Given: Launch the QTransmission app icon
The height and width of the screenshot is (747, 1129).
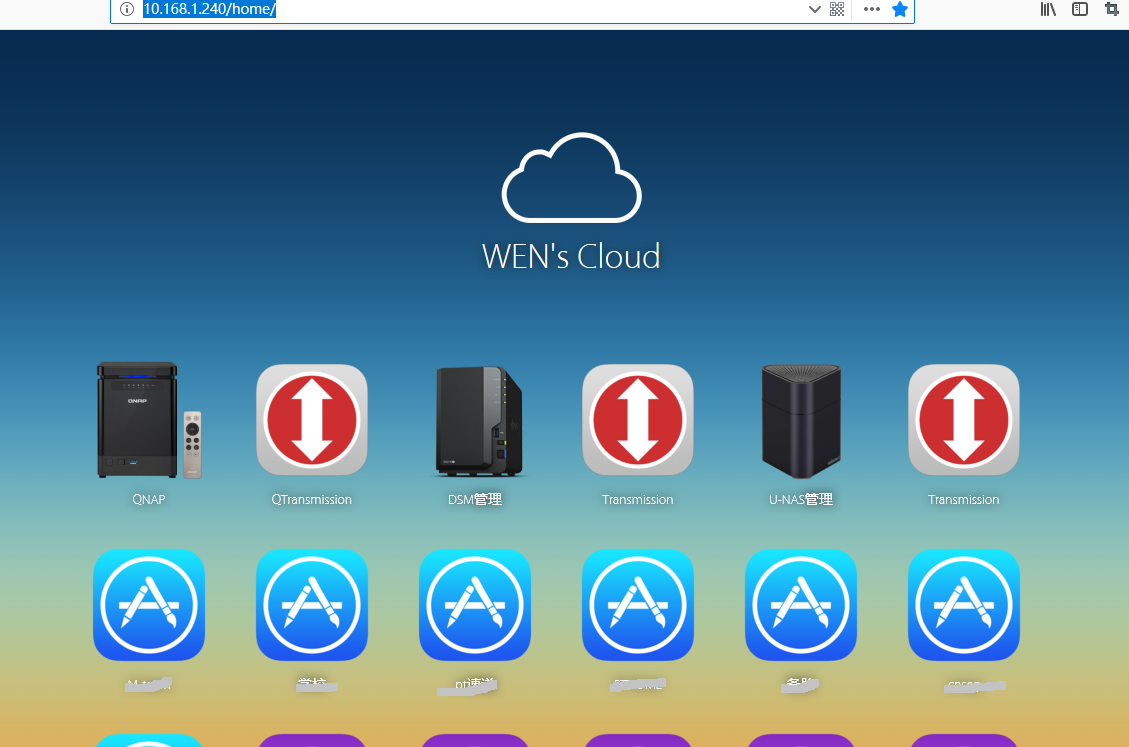Looking at the screenshot, I should coord(311,420).
